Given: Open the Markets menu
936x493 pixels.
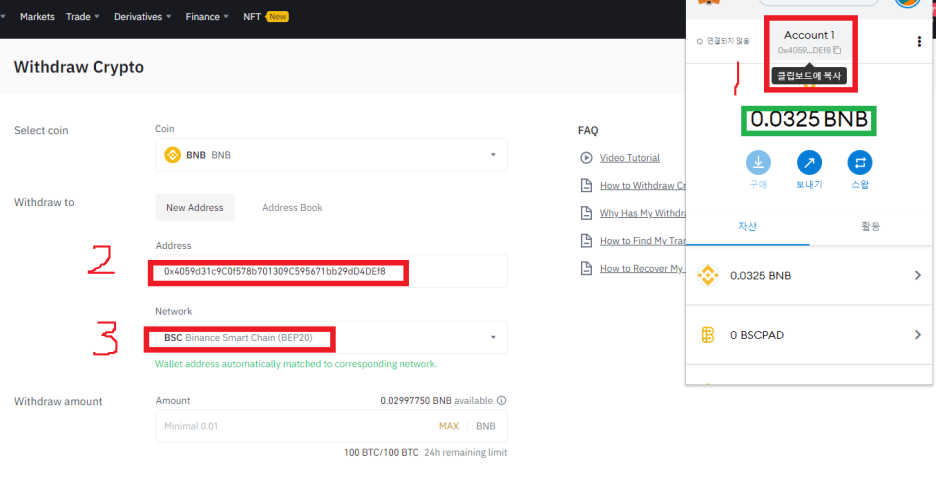Looking at the screenshot, I should 37,17.
